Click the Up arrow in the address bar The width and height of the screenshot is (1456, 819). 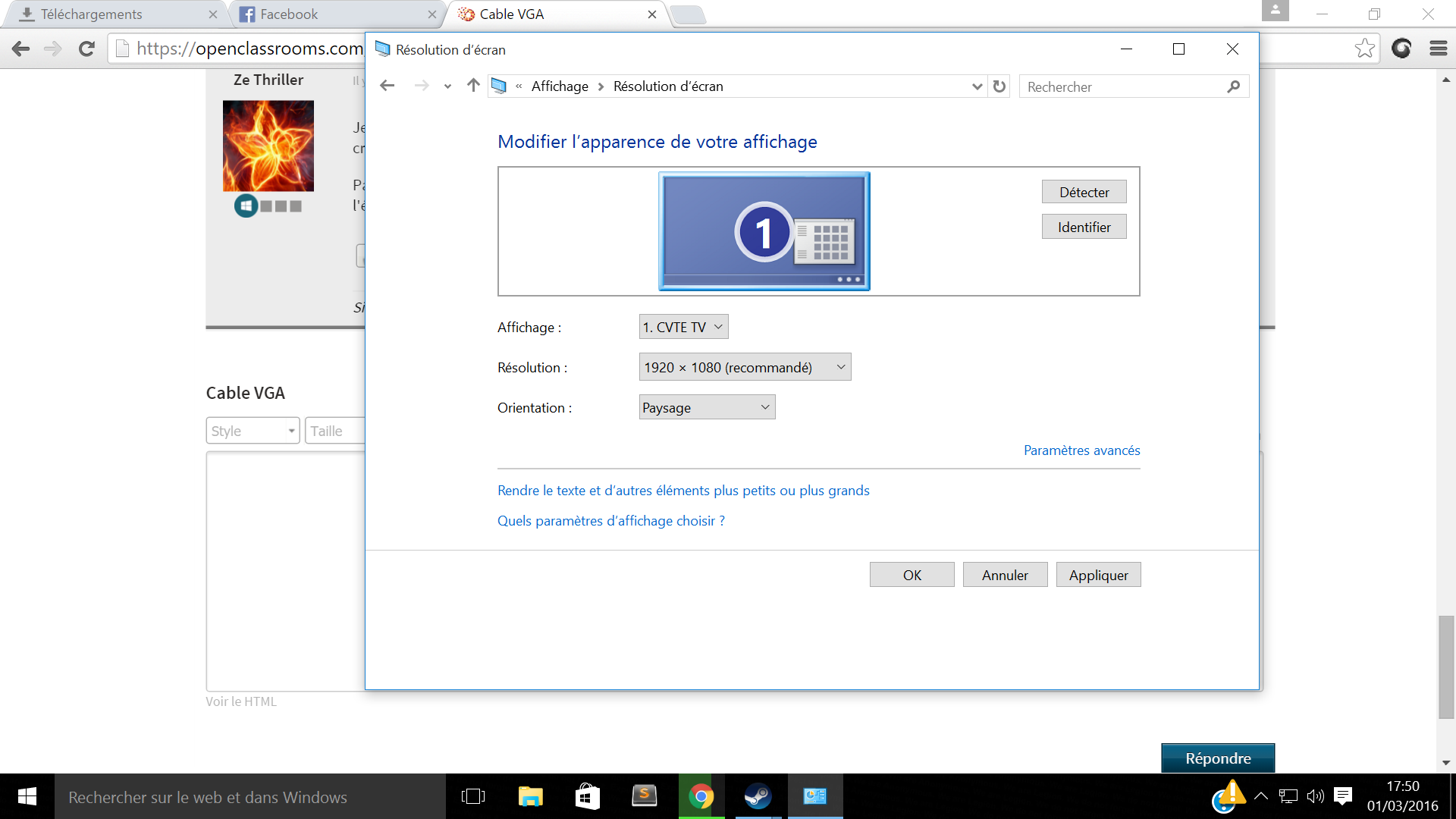pyautogui.click(x=473, y=86)
